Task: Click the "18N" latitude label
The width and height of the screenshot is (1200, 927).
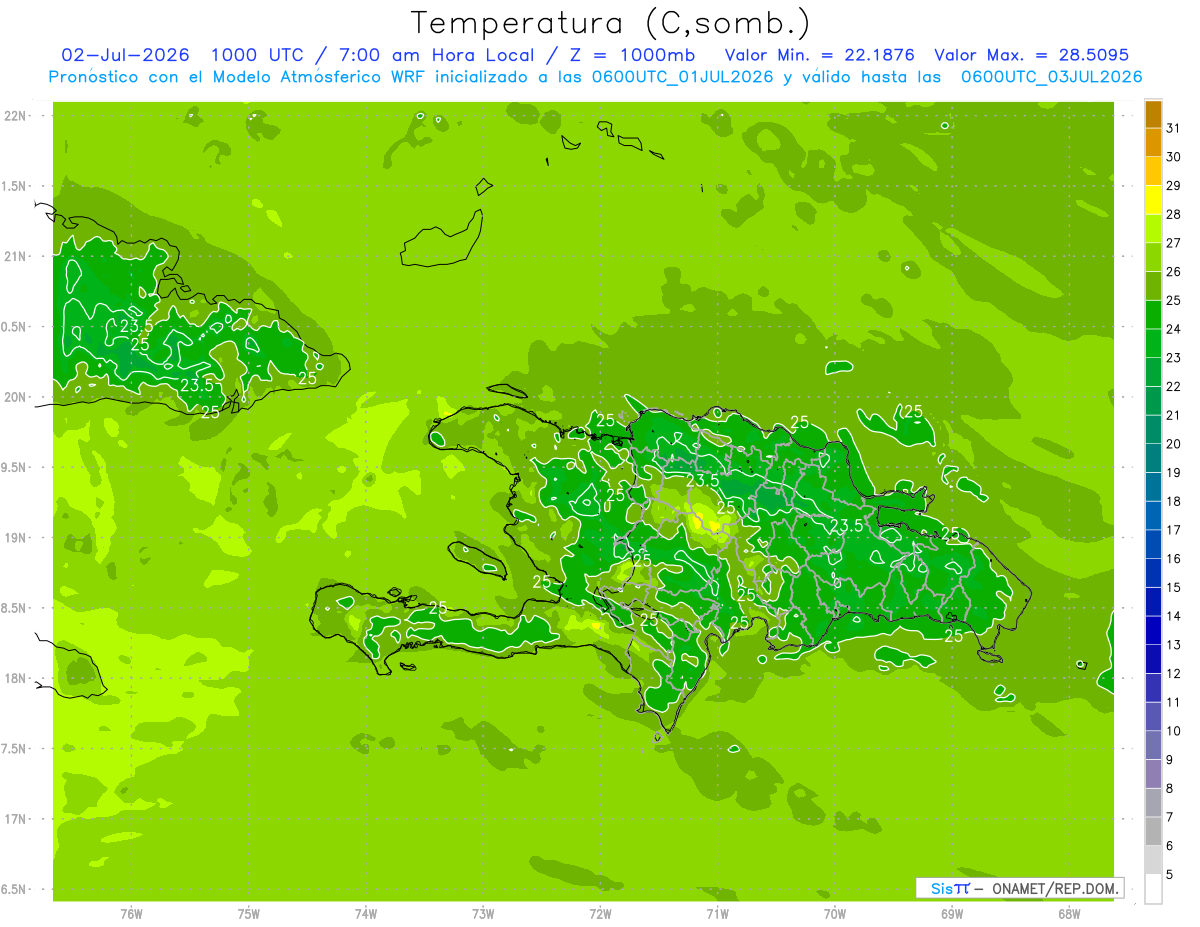Action: click(x=16, y=679)
